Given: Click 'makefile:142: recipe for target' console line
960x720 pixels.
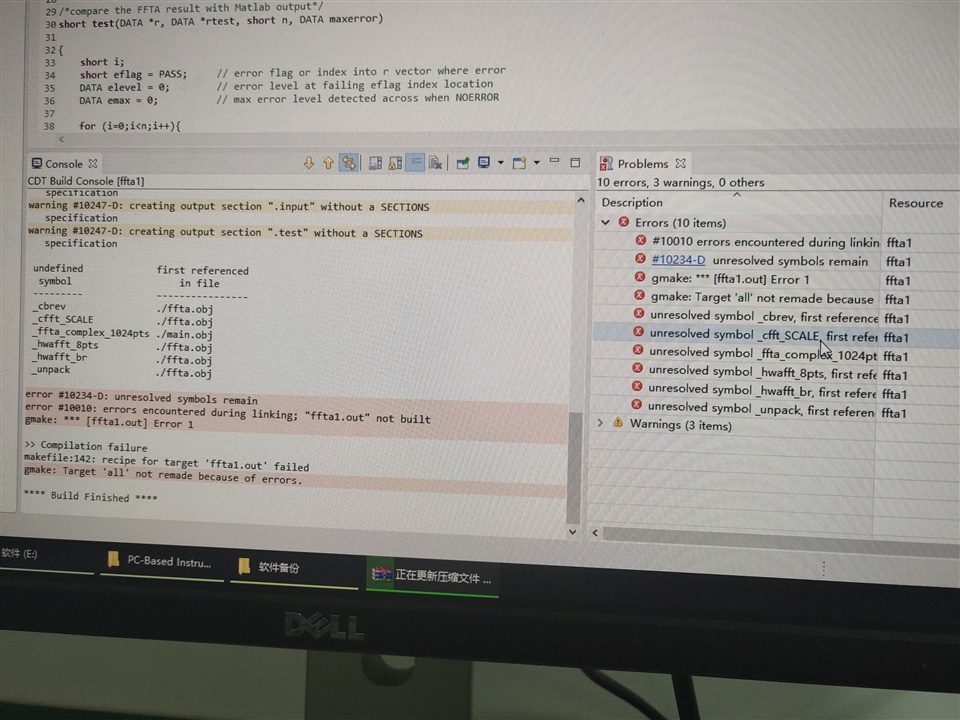Looking at the screenshot, I should (167, 462).
